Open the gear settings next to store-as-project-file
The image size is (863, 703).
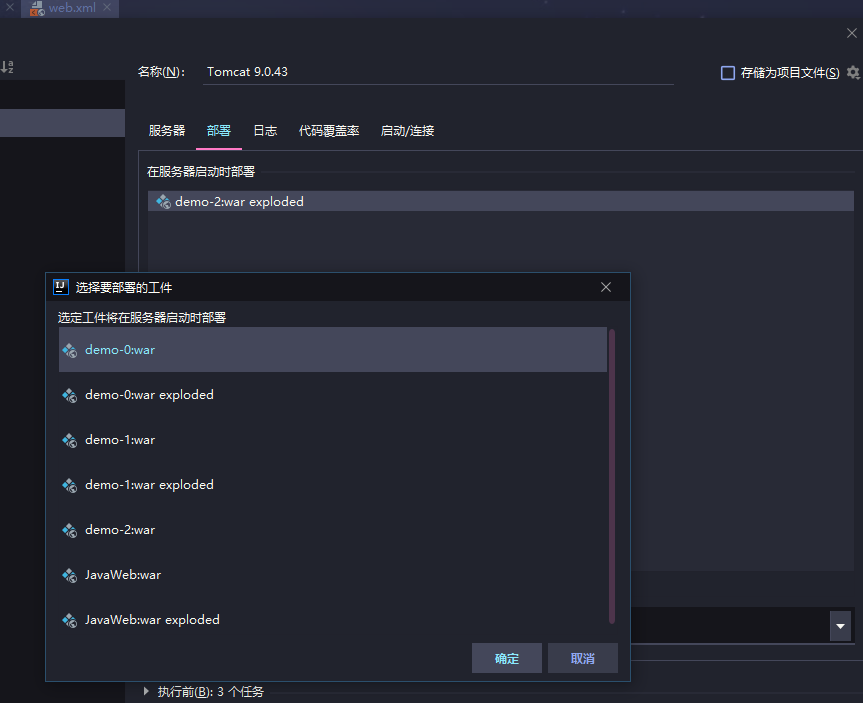[x=853, y=72]
